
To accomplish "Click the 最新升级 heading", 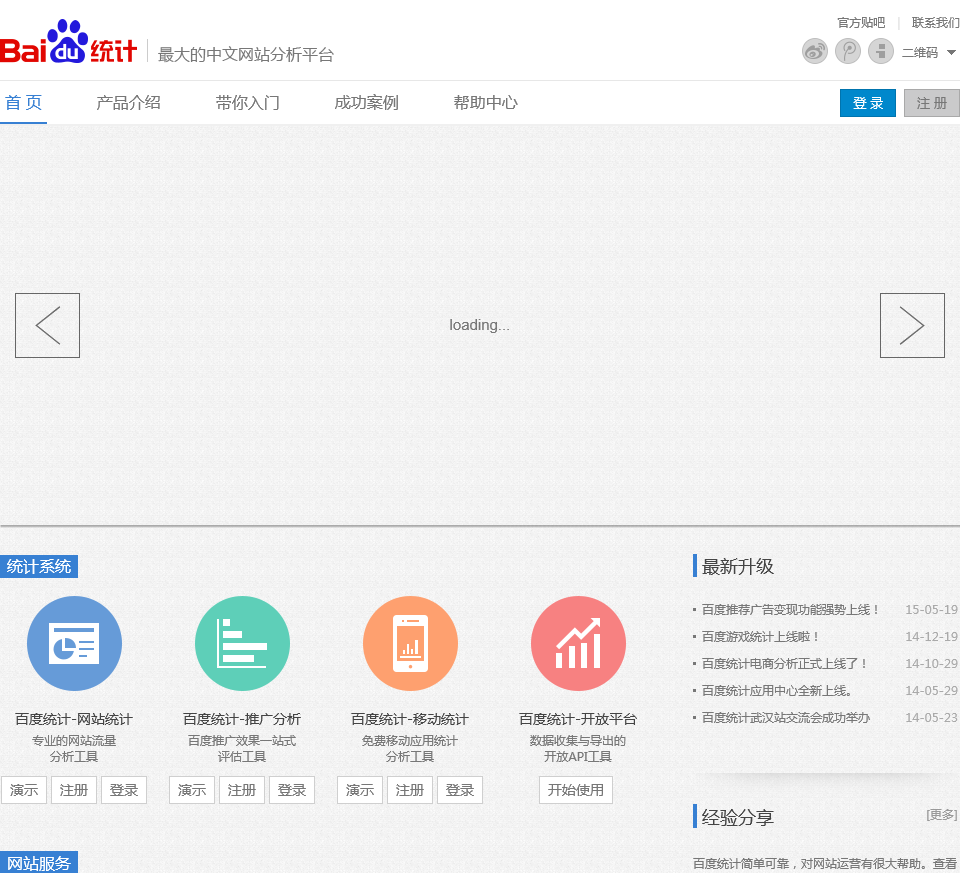I will (737, 566).
